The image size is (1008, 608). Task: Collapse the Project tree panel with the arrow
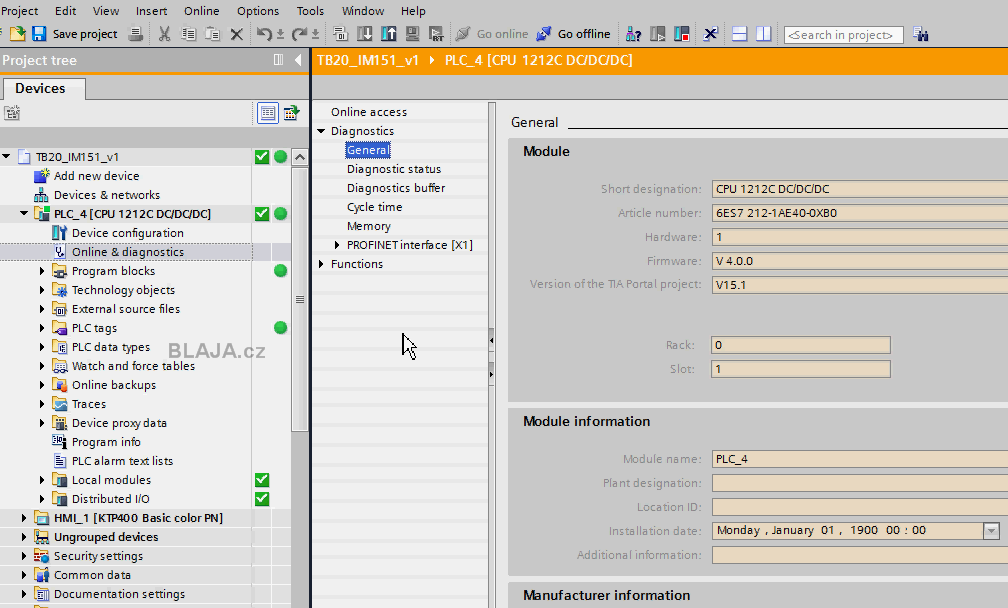[x=298, y=60]
